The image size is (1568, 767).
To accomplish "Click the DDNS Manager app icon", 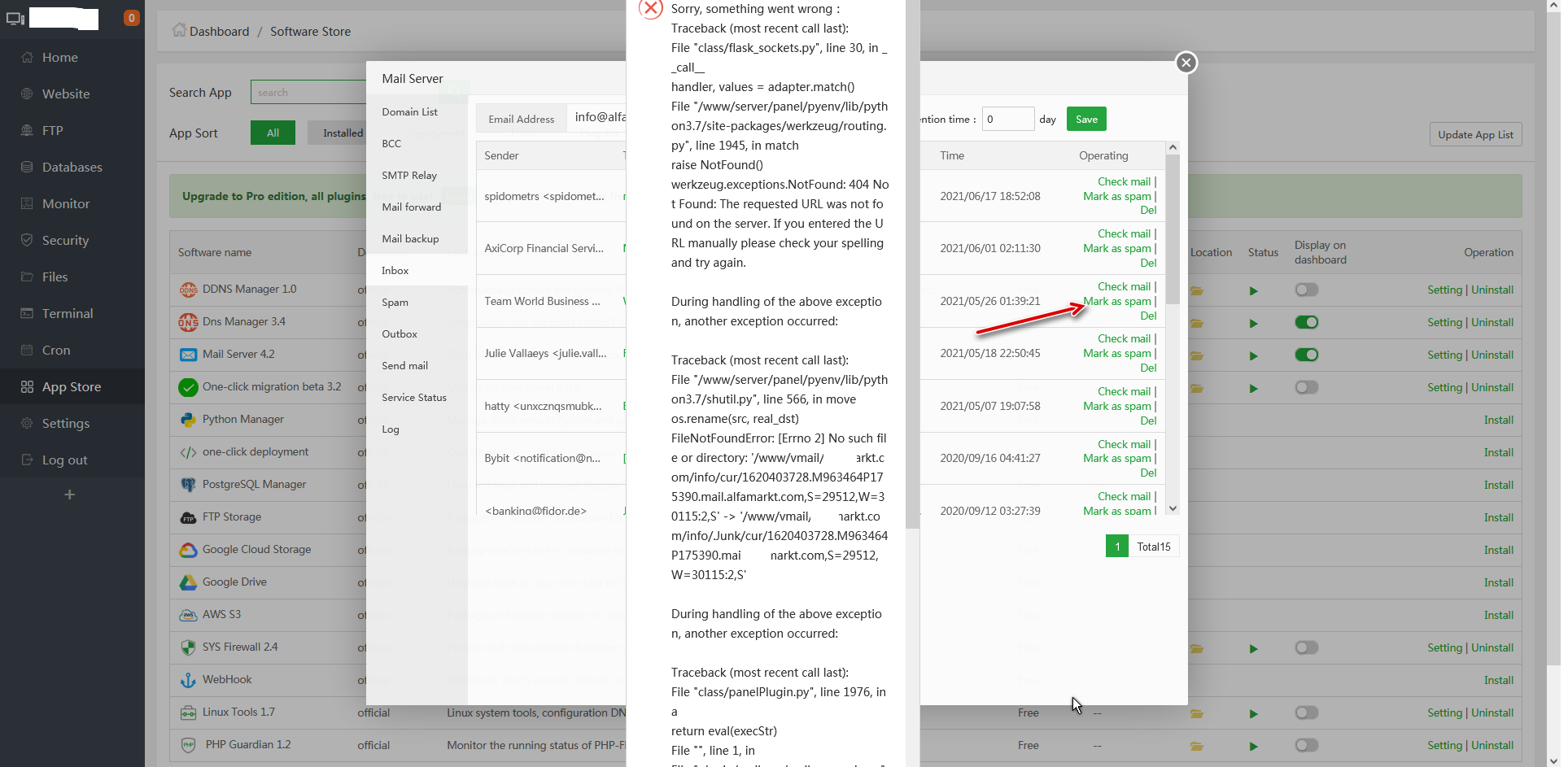I will pos(188,290).
